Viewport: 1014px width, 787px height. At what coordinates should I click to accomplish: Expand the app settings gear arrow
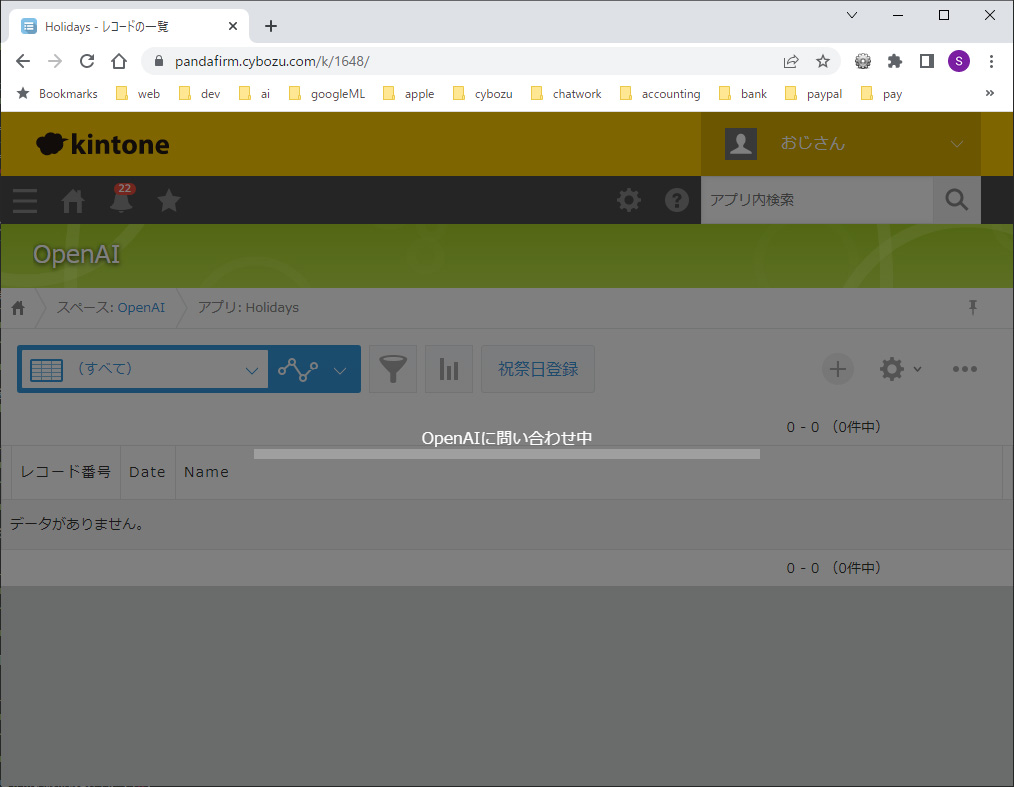point(917,369)
